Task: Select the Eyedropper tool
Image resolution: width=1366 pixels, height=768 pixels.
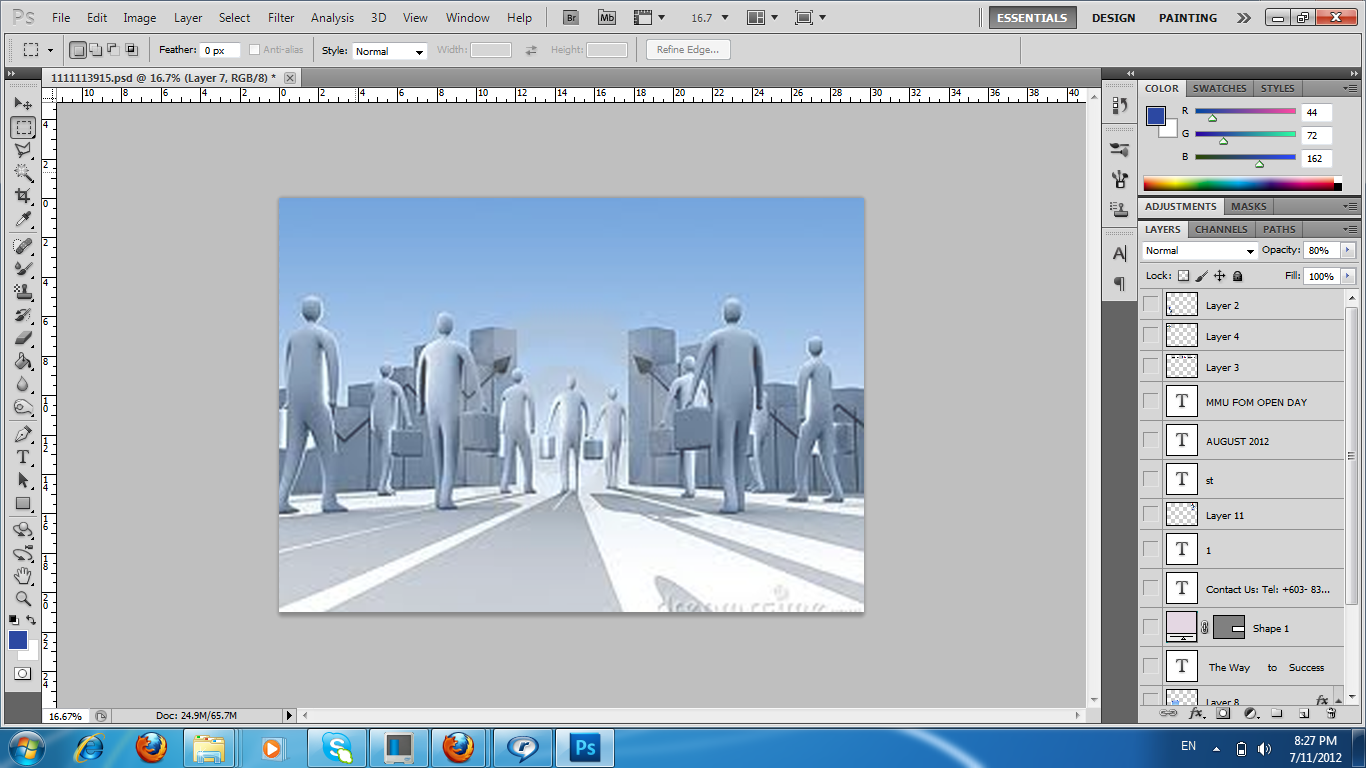Action: pos(23,220)
